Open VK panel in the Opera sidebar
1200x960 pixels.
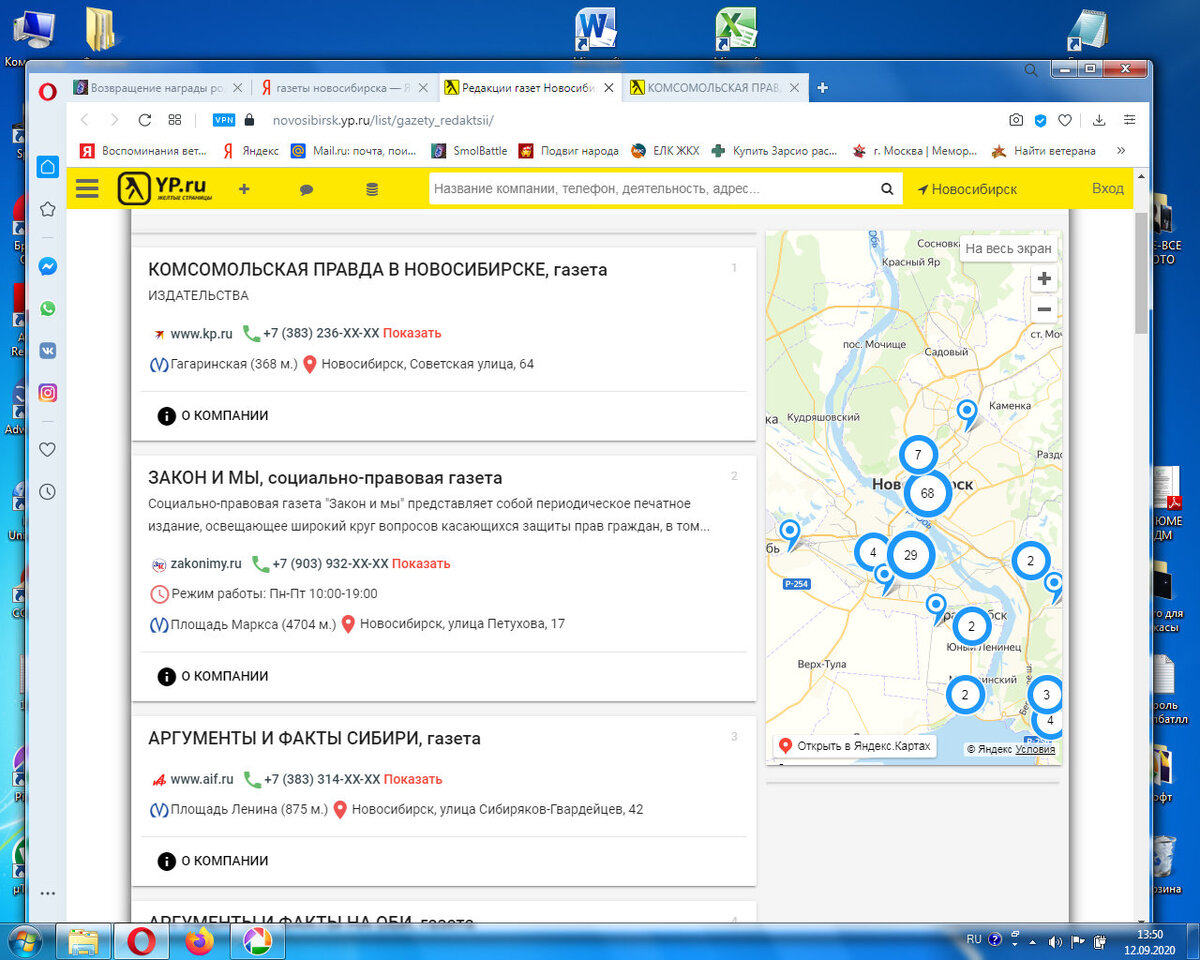pos(47,351)
